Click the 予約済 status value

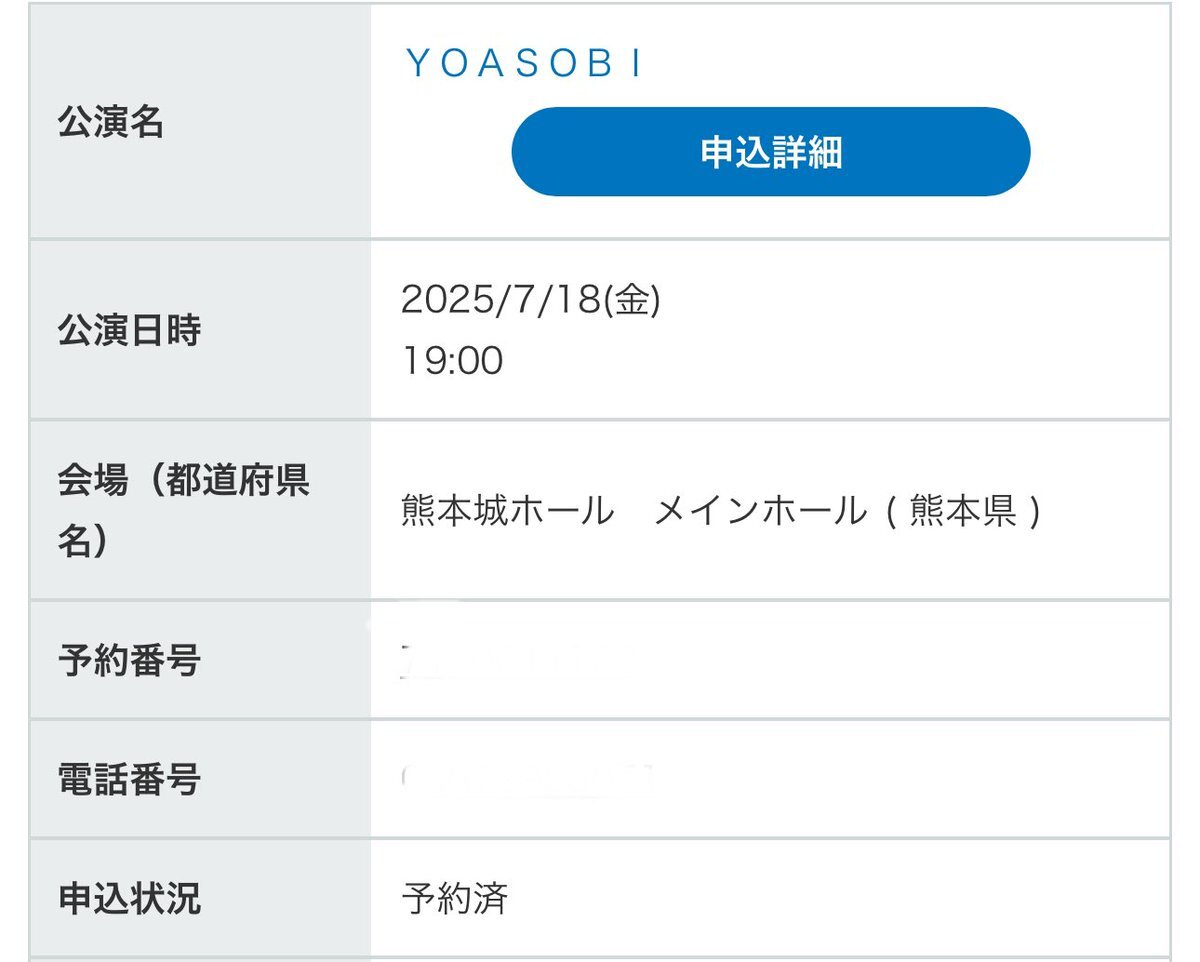455,898
